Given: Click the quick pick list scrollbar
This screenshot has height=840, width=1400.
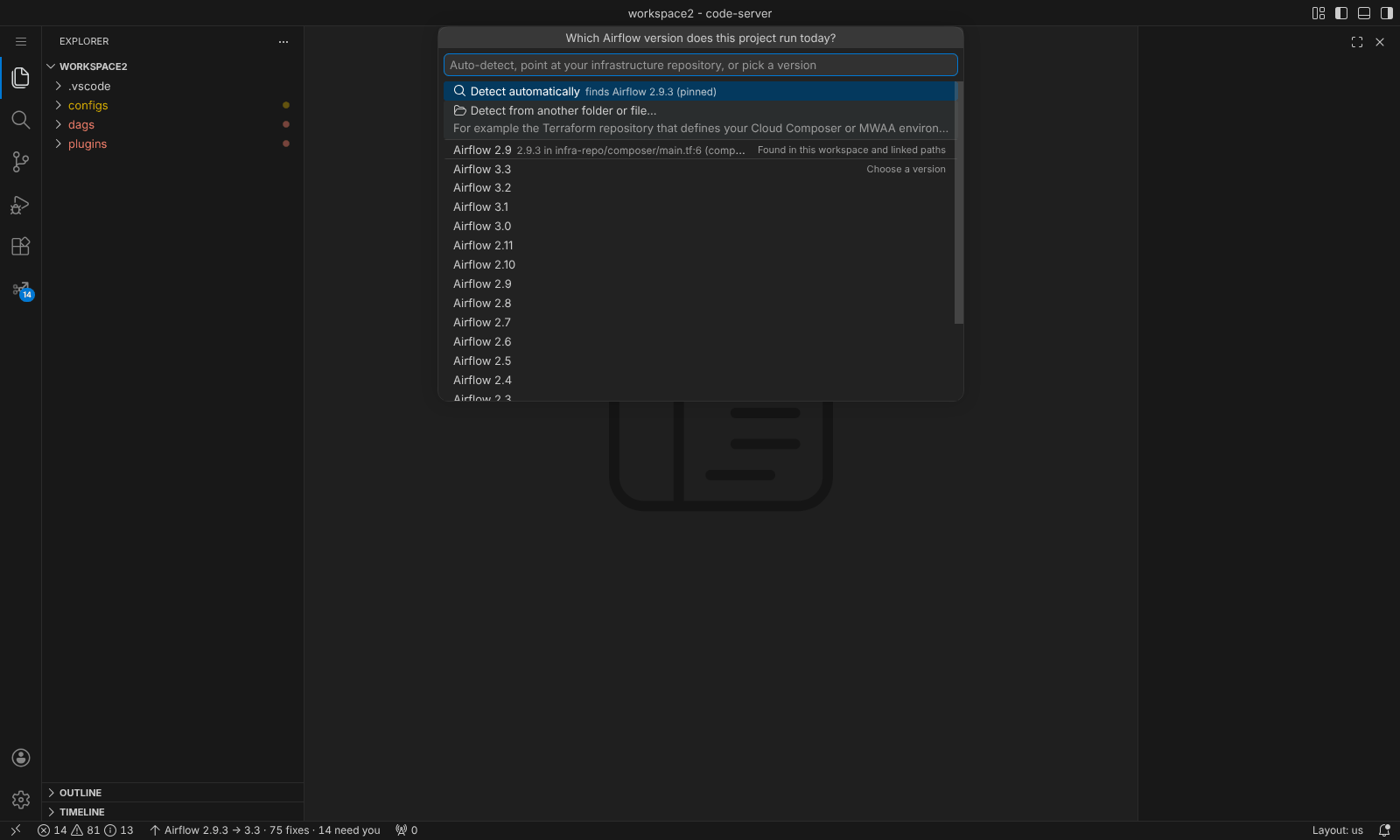Looking at the screenshot, I should pos(959,203).
